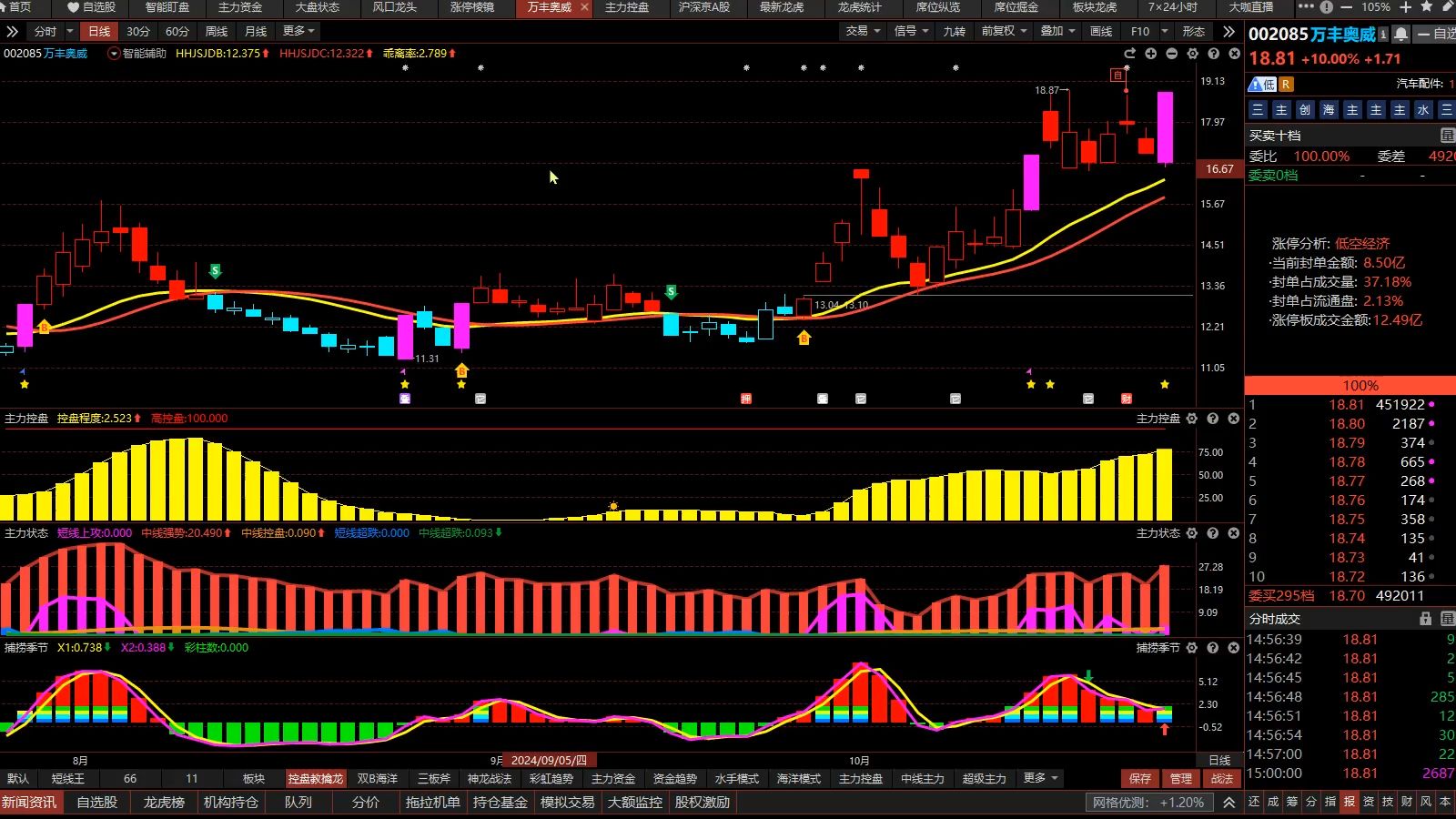Screen dimensions: 1456x819
Task: Click the 管理 button
Action: click(1181, 779)
